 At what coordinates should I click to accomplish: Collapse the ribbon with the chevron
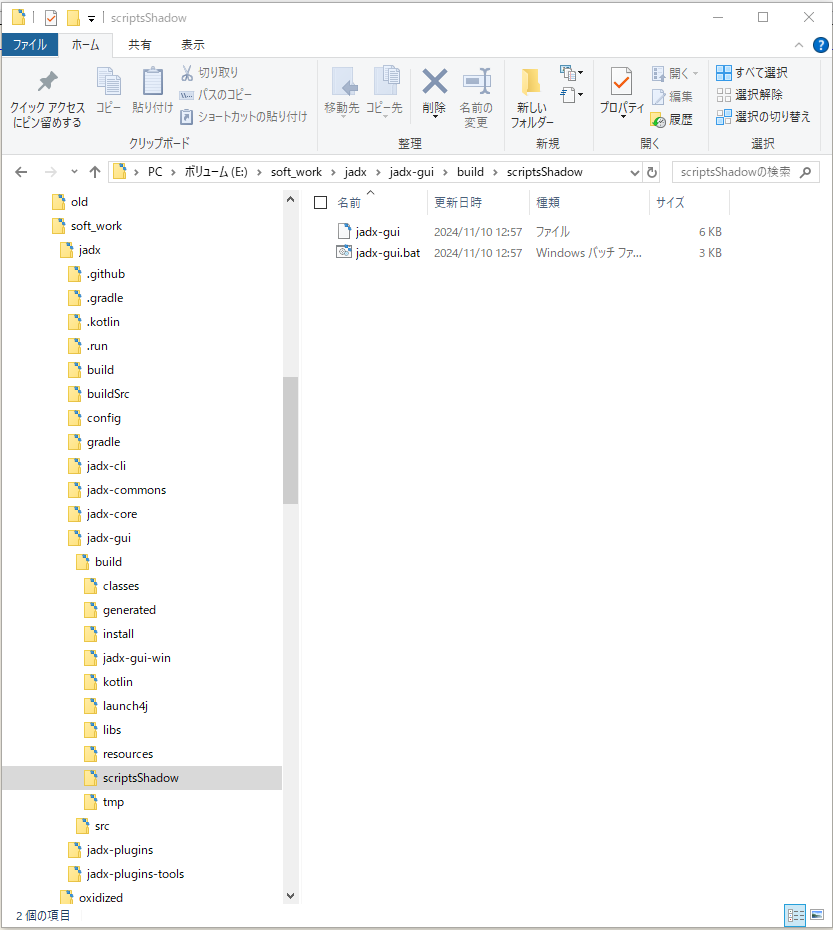click(x=799, y=45)
